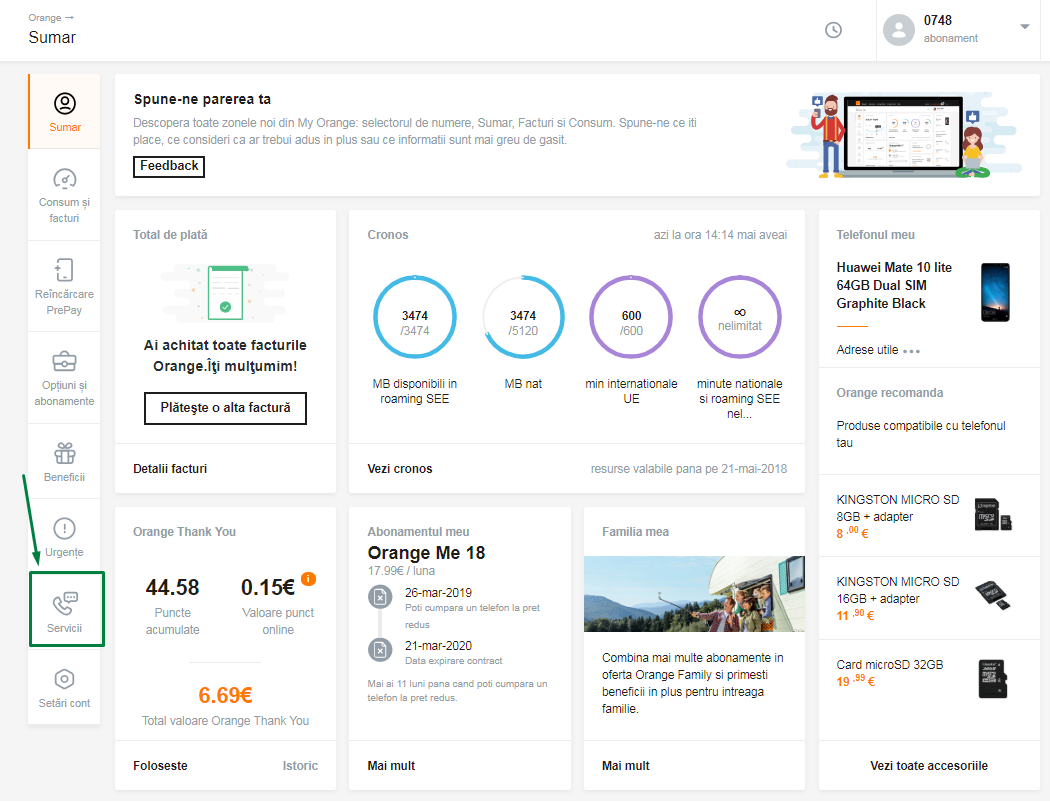The width and height of the screenshot is (1050, 802).
Task: Click Plătește o alta factură button
Action: 225,408
